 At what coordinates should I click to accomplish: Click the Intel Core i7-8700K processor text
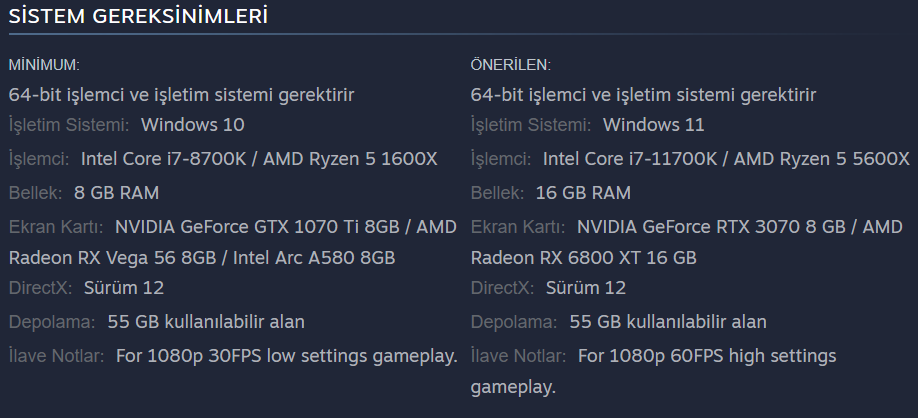pos(163,159)
